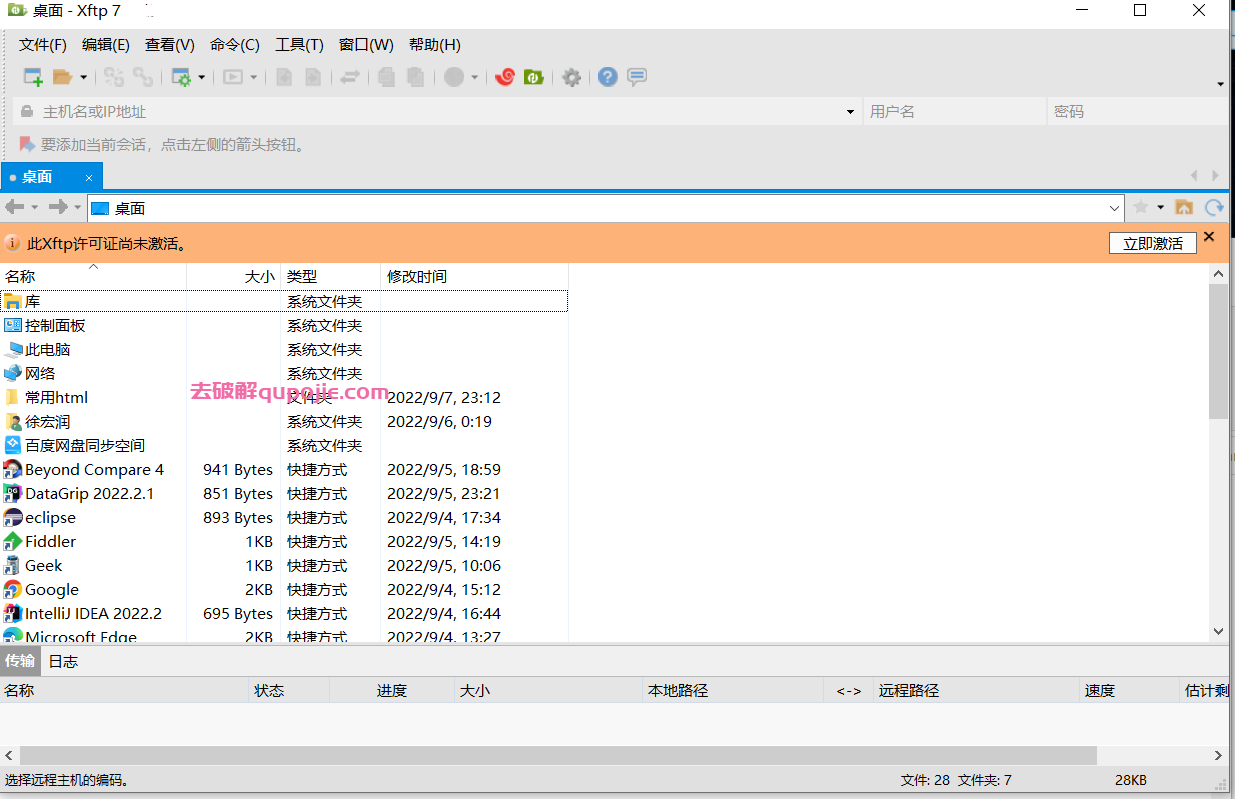Open the 工具(T) menu
1235x799 pixels.
coord(300,45)
